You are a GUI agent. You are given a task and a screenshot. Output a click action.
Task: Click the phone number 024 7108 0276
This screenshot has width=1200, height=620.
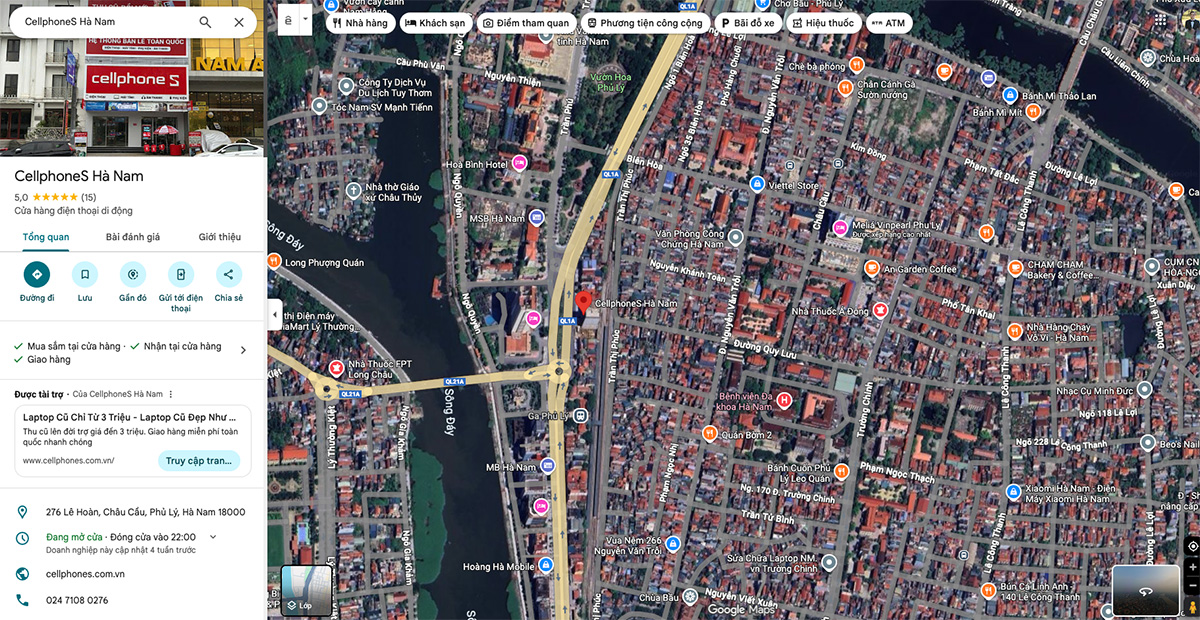point(77,601)
